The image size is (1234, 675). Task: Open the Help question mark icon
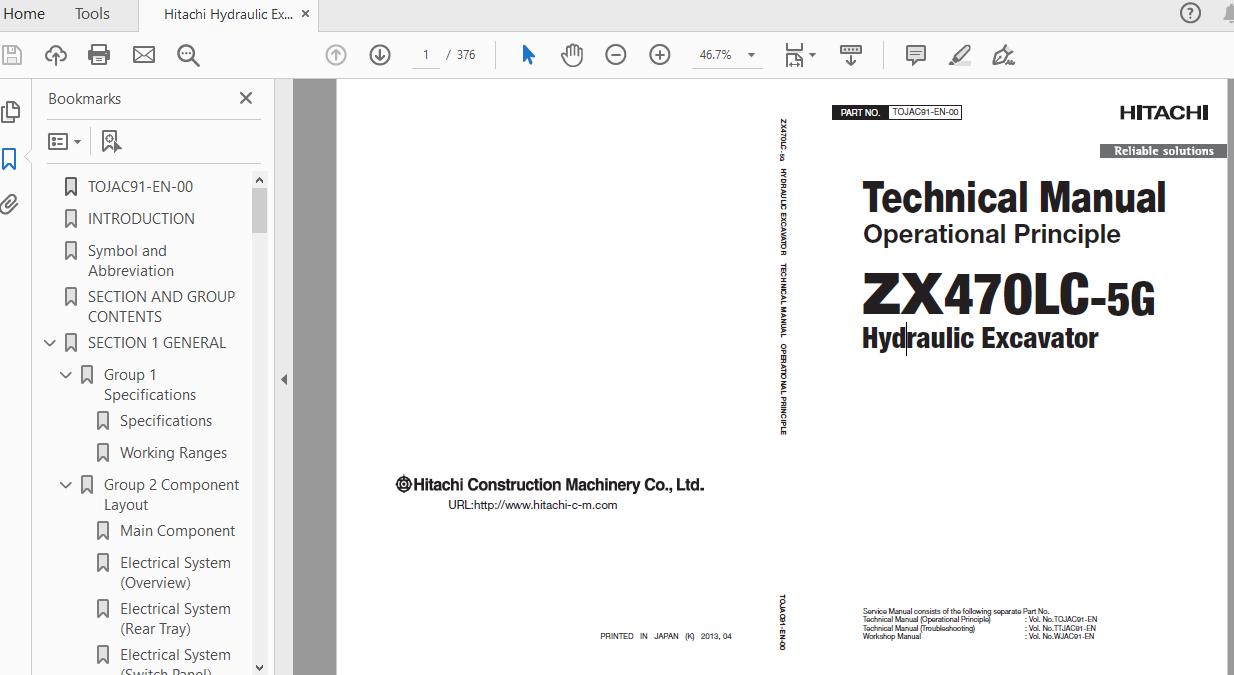coord(1190,13)
